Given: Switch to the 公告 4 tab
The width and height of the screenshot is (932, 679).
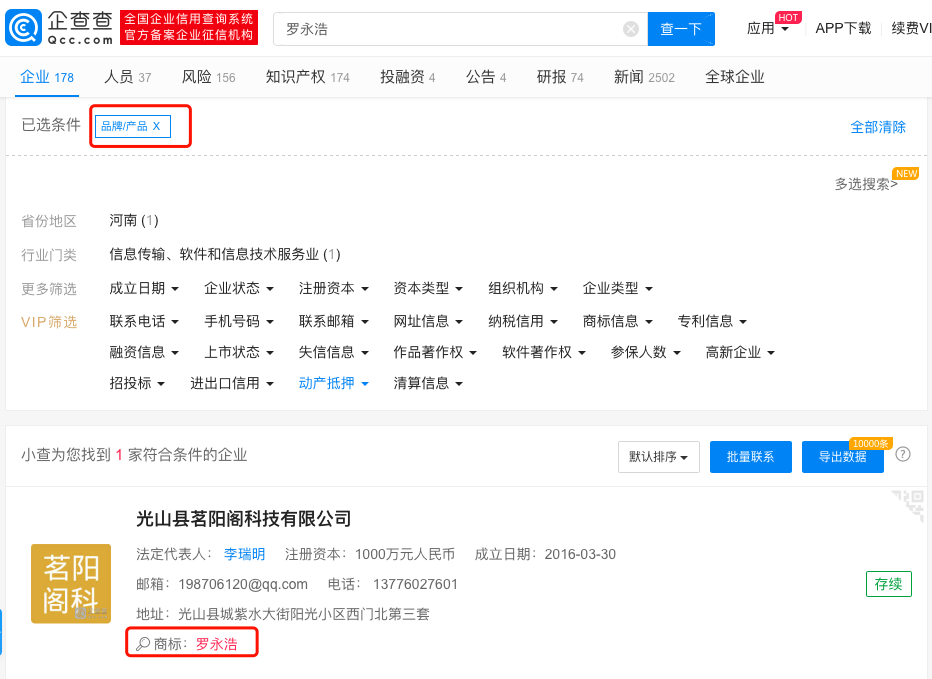Looking at the screenshot, I should 486,77.
